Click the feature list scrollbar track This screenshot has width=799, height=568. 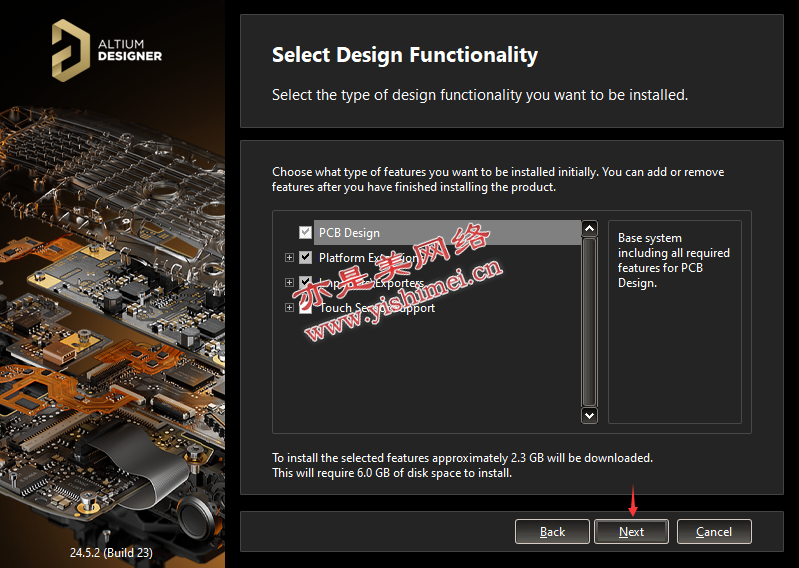[589, 322]
